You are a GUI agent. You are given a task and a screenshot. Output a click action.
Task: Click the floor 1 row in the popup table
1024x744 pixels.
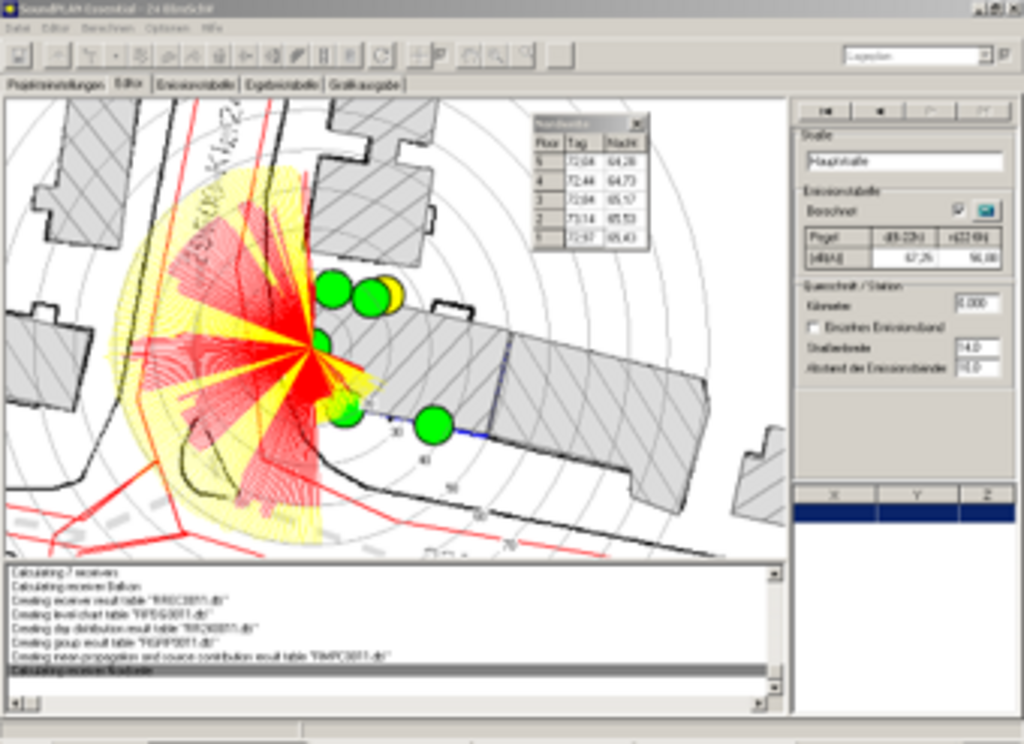coord(591,238)
